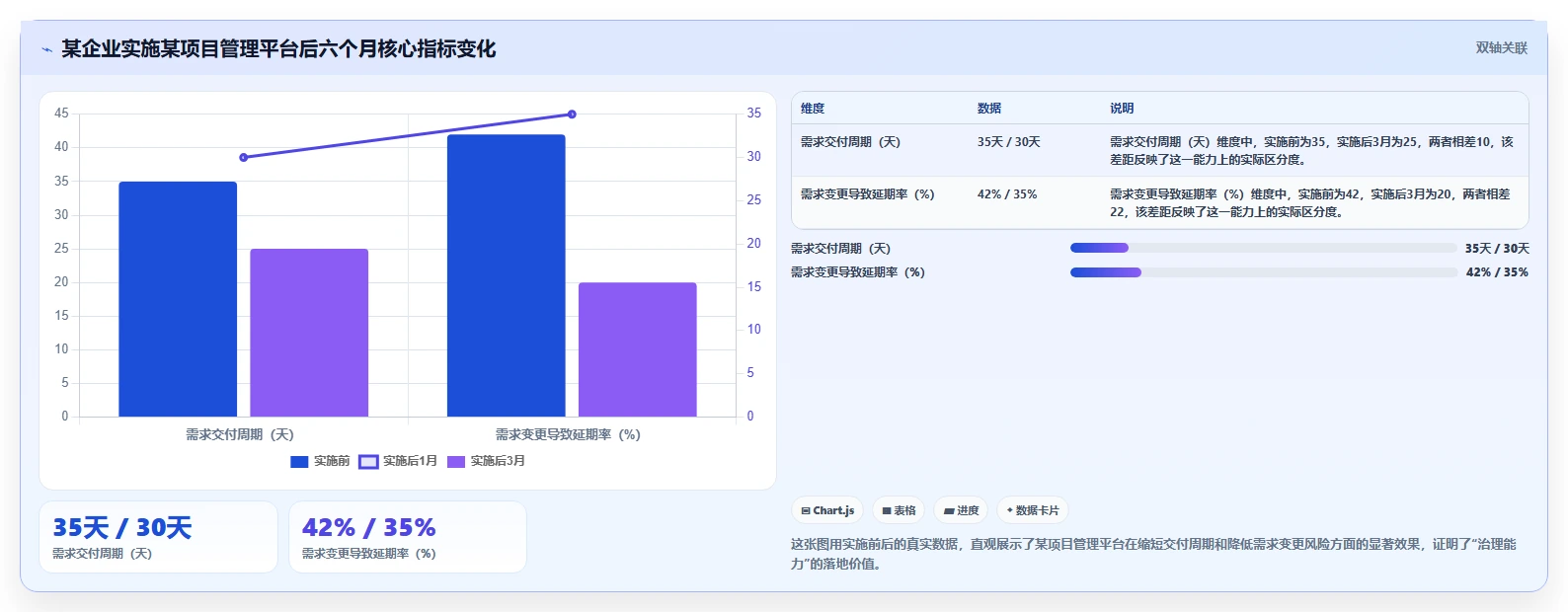Select the 35天 / 30天 data card
Viewport: 1568px width, 612px height.
(x=158, y=537)
